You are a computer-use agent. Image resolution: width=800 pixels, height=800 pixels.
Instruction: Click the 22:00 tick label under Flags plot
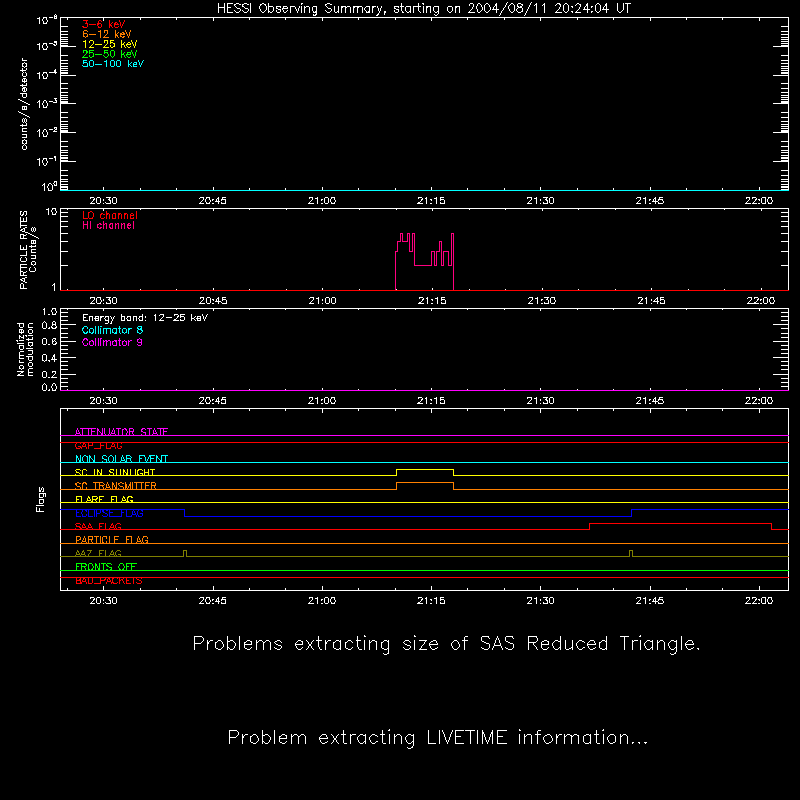click(x=759, y=601)
